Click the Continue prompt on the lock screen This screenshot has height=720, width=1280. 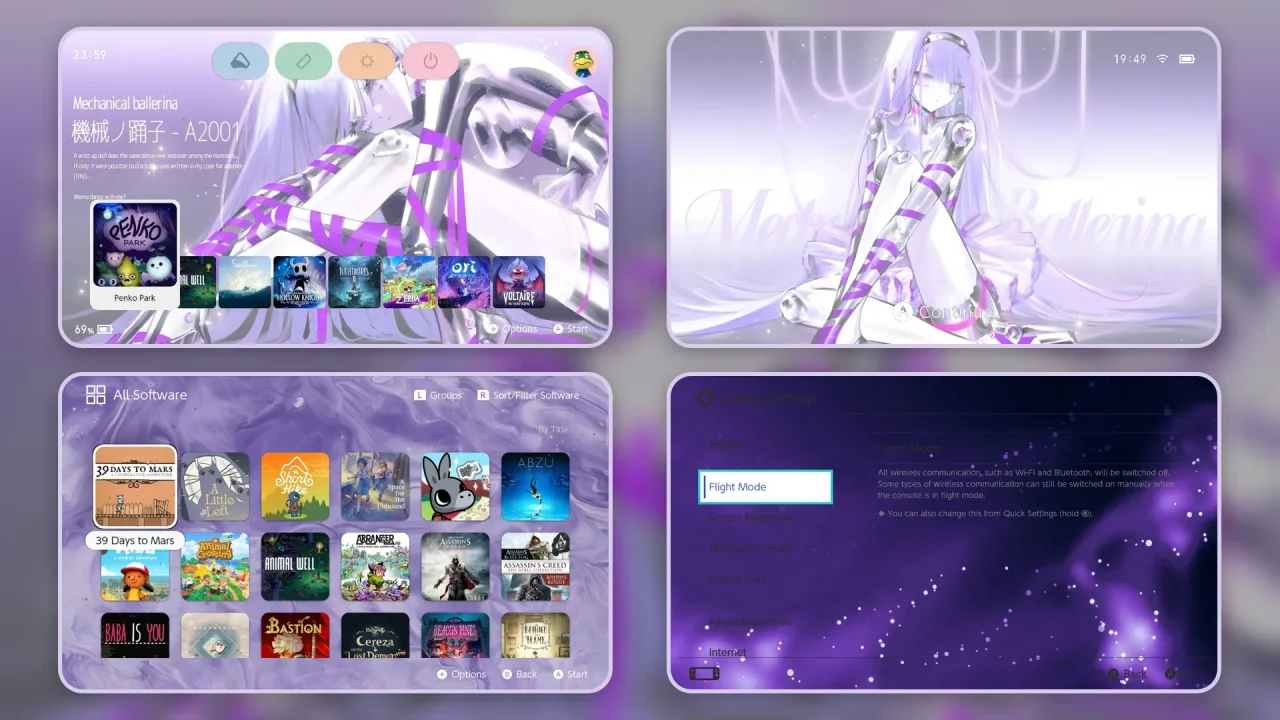[944, 312]
